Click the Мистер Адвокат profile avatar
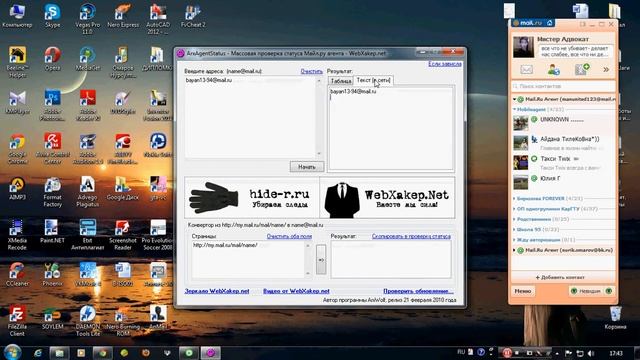 (523, 47)
